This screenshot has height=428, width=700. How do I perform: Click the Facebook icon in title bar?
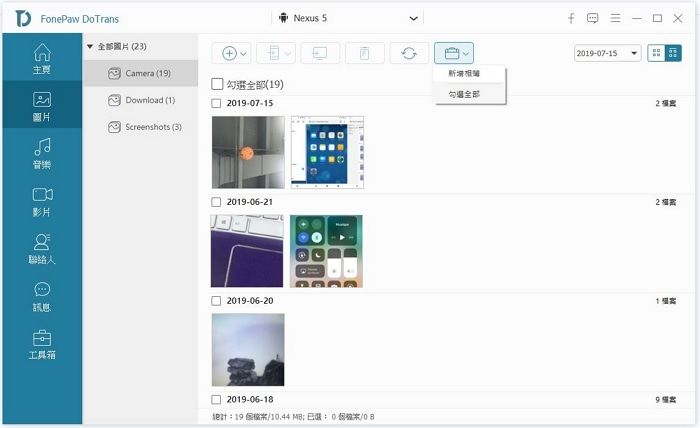click(x=571, y=18)
